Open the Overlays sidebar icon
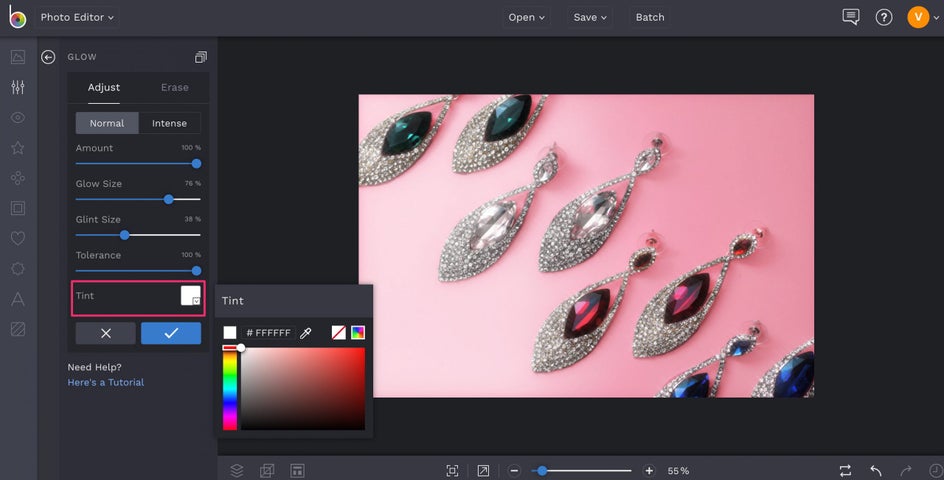Screen dimensions: 944x480 pyautogui.click(x=18, y=269)
